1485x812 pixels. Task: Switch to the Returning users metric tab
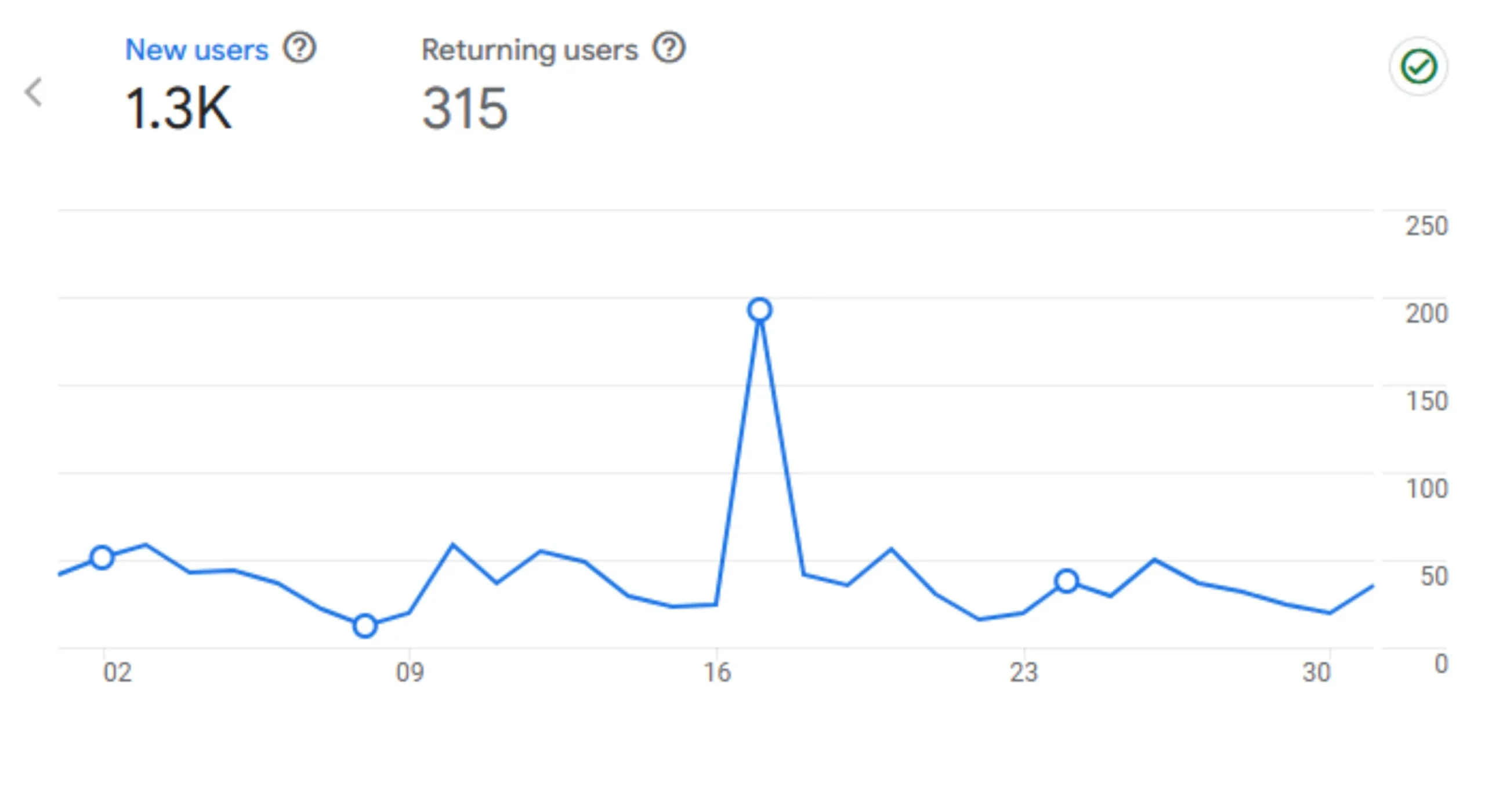tap(529, 50)
